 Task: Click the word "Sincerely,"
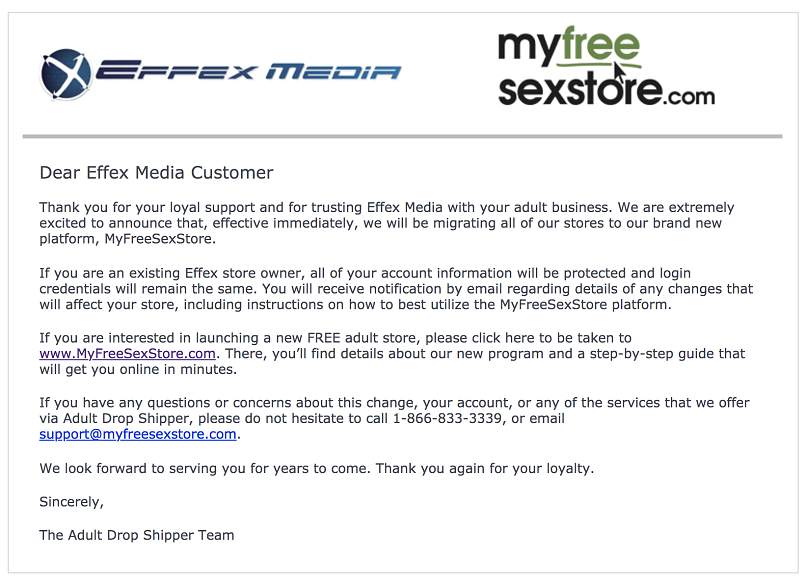[x=71, y=502]
